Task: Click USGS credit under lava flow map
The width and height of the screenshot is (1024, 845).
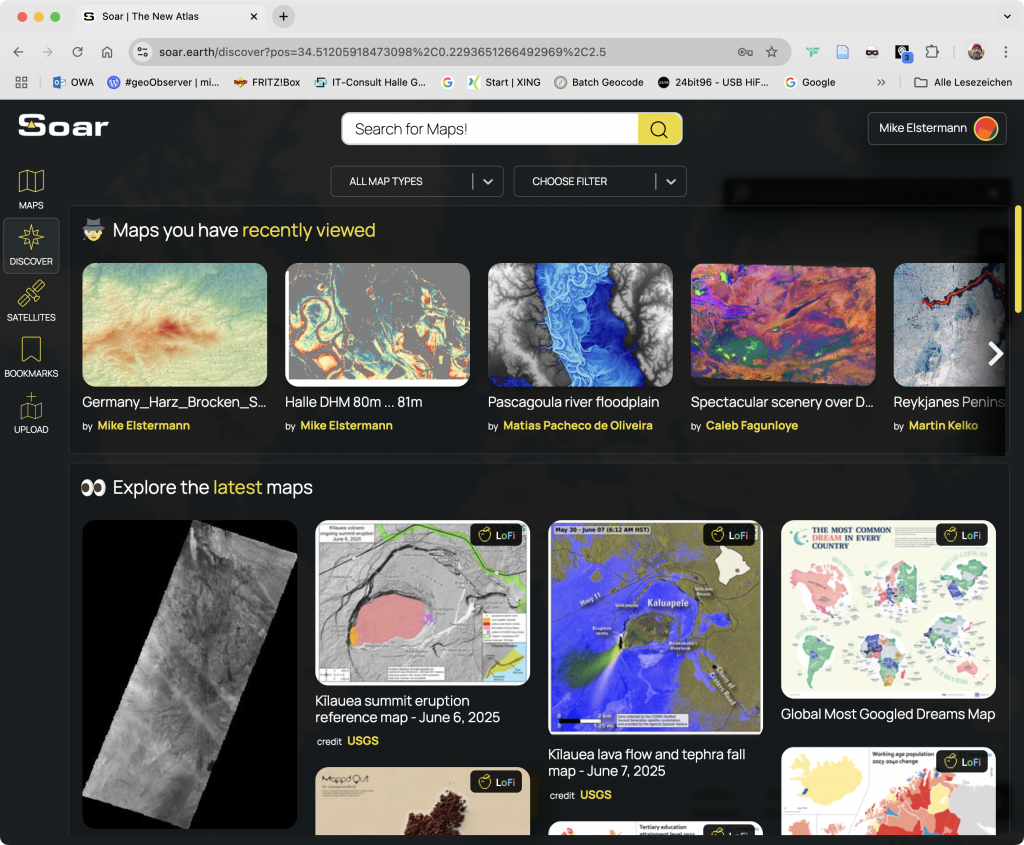Action: pyautogui.click(x=596, y=795)
